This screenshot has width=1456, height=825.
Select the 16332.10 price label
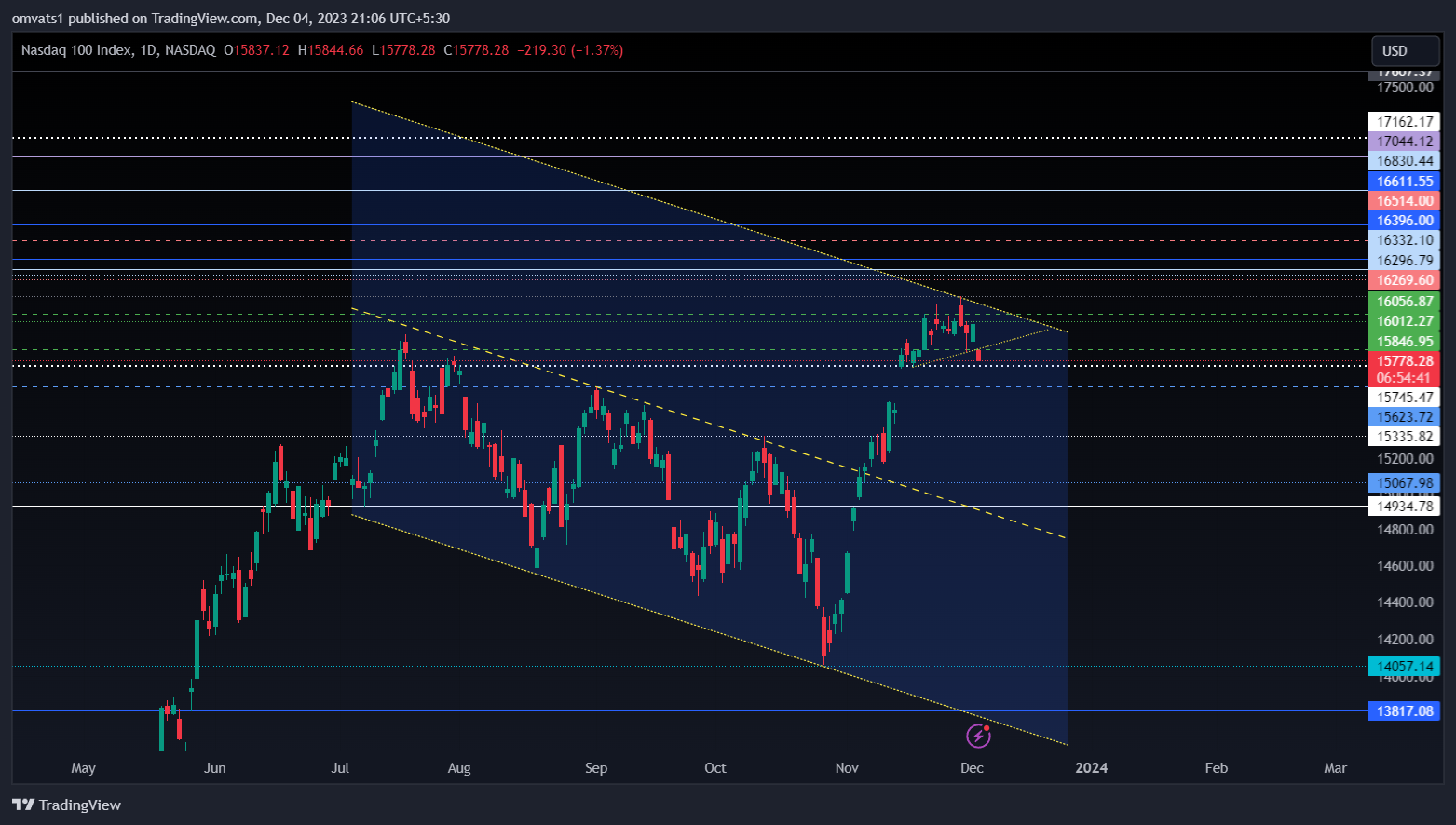1404,240
